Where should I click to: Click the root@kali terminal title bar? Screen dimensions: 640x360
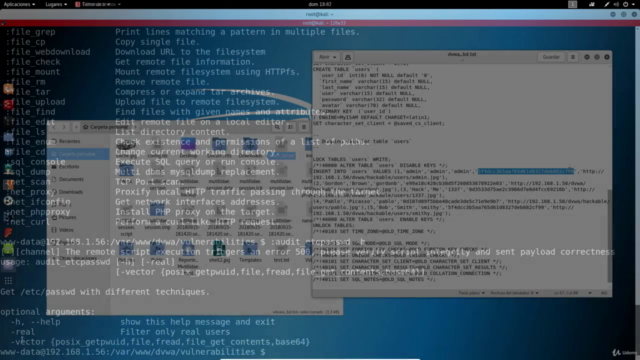coord(320,14)
